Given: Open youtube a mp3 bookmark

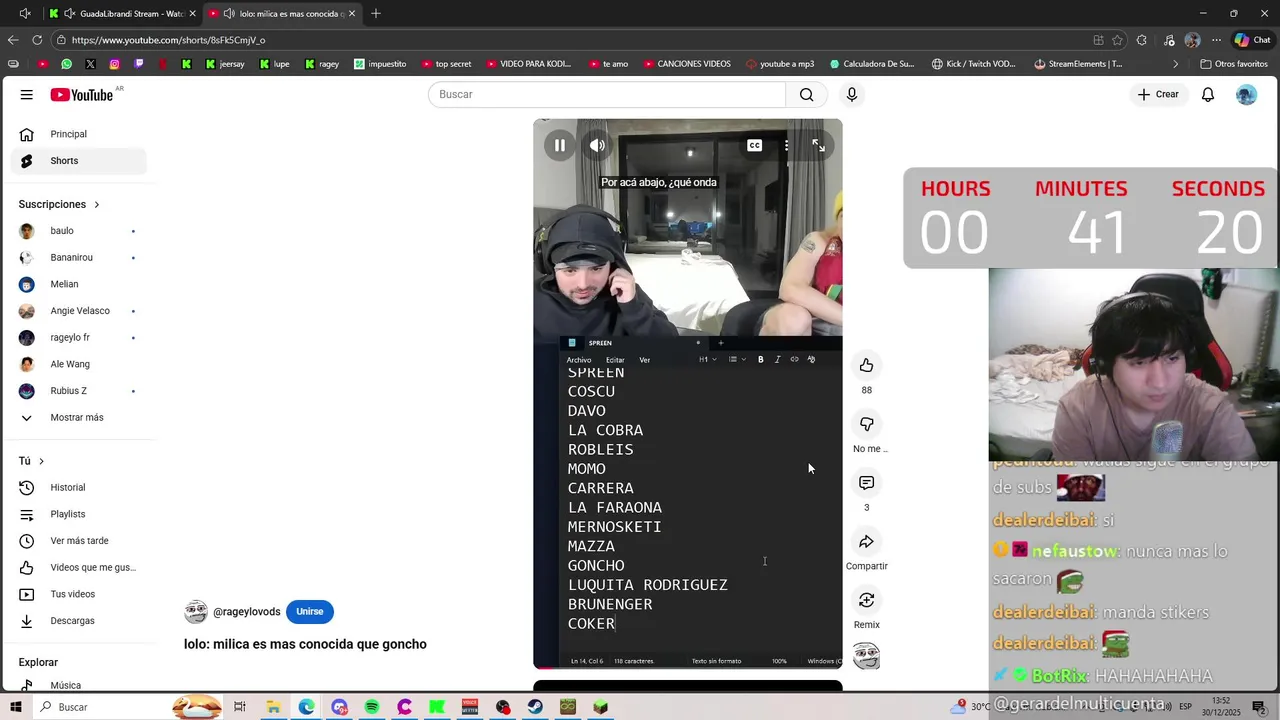Looking at the screenshot, I should tap(780, 64).
